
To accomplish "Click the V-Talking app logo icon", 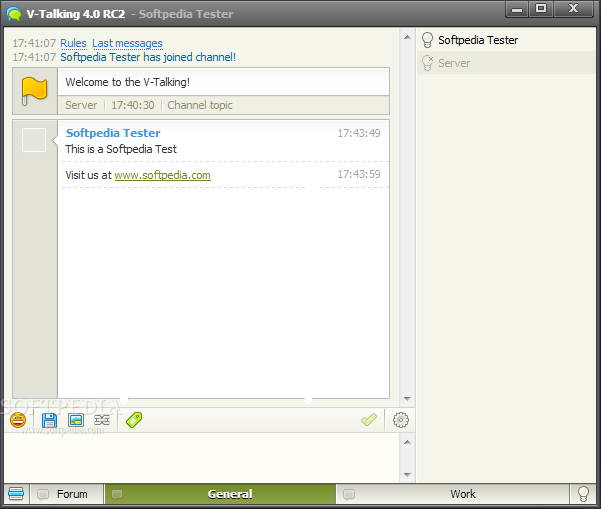I will coord(14,14).
